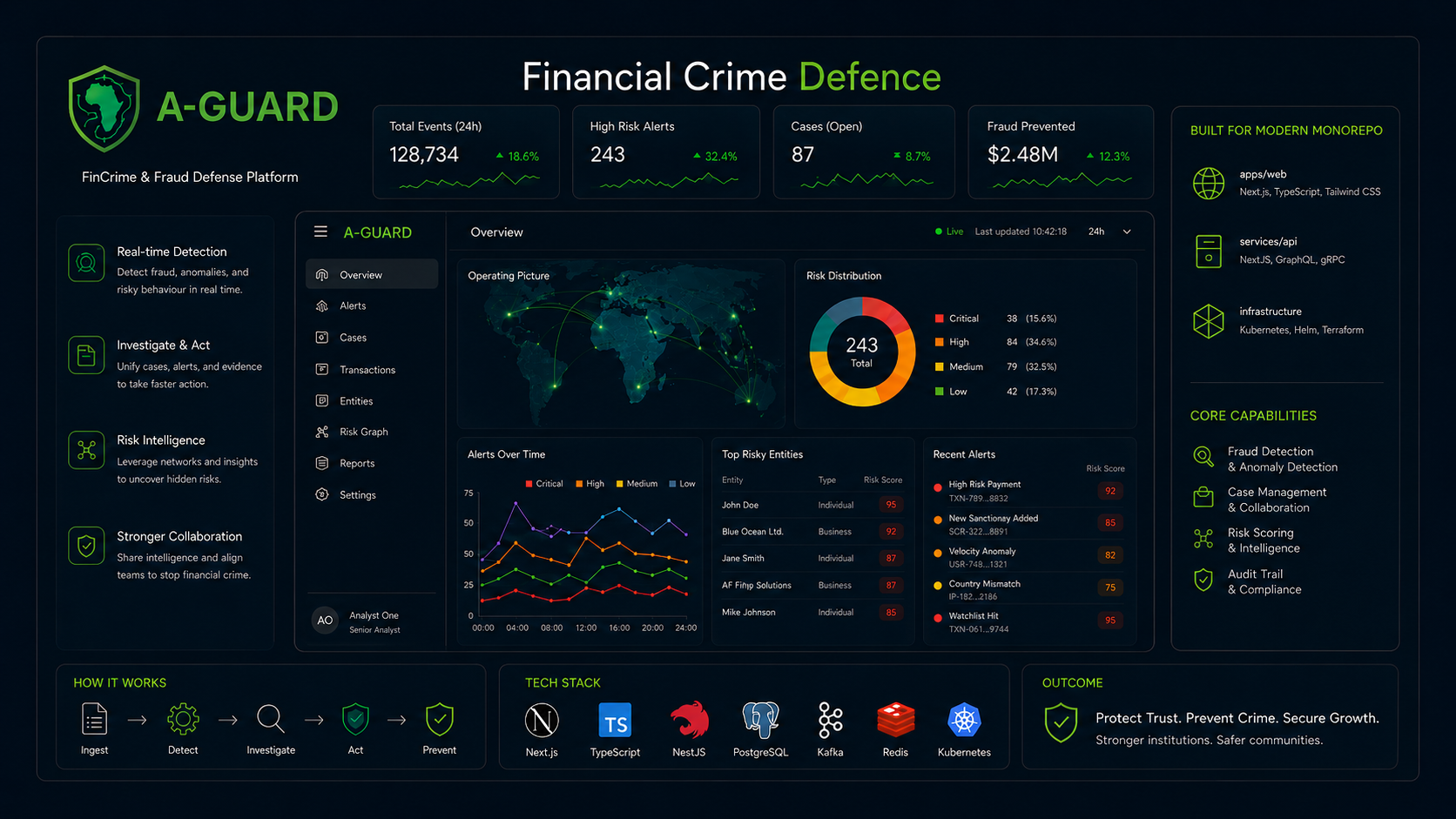
Task: Click the Risk Scoring nodes icon
Action: 1203,539
